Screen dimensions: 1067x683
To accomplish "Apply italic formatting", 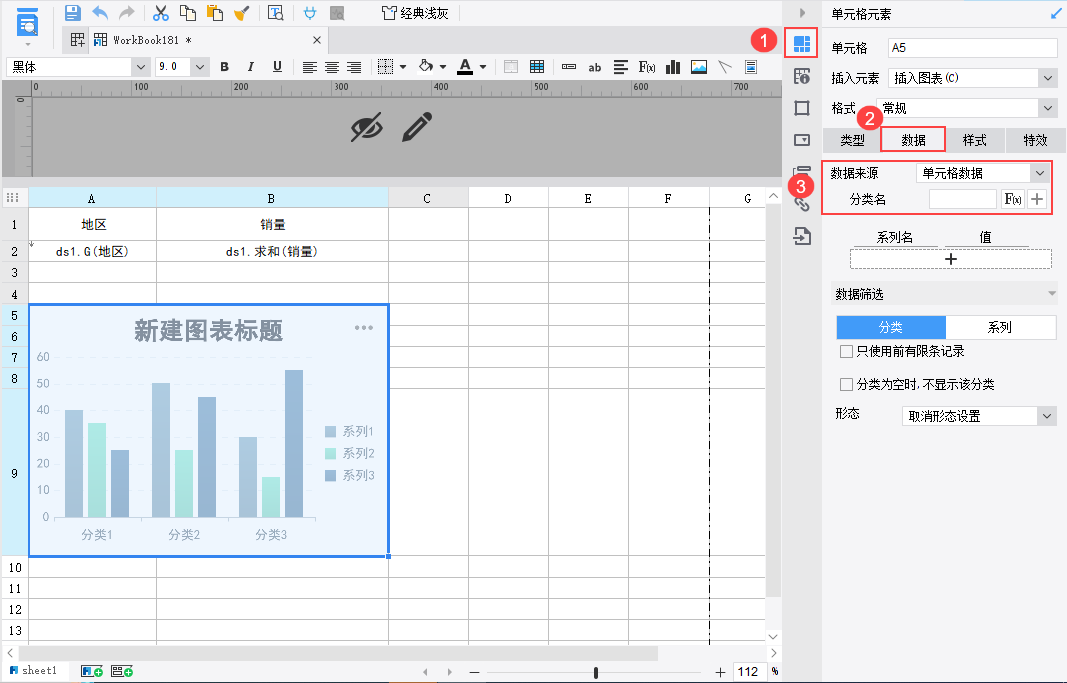I will (x=250, y=67).
